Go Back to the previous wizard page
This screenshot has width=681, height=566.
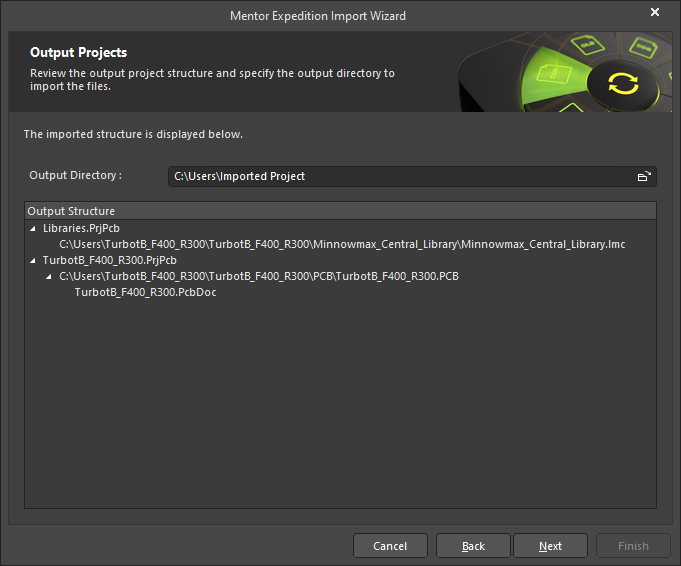pyautogui.click(x=473, y=546)
